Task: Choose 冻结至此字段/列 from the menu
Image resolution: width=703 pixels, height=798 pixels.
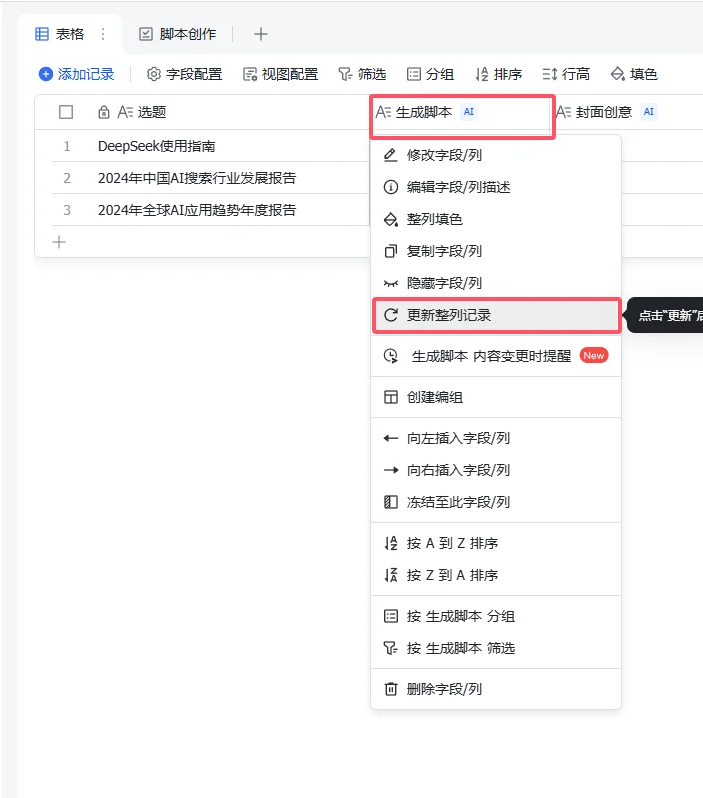Action: (x=496, y=502)
